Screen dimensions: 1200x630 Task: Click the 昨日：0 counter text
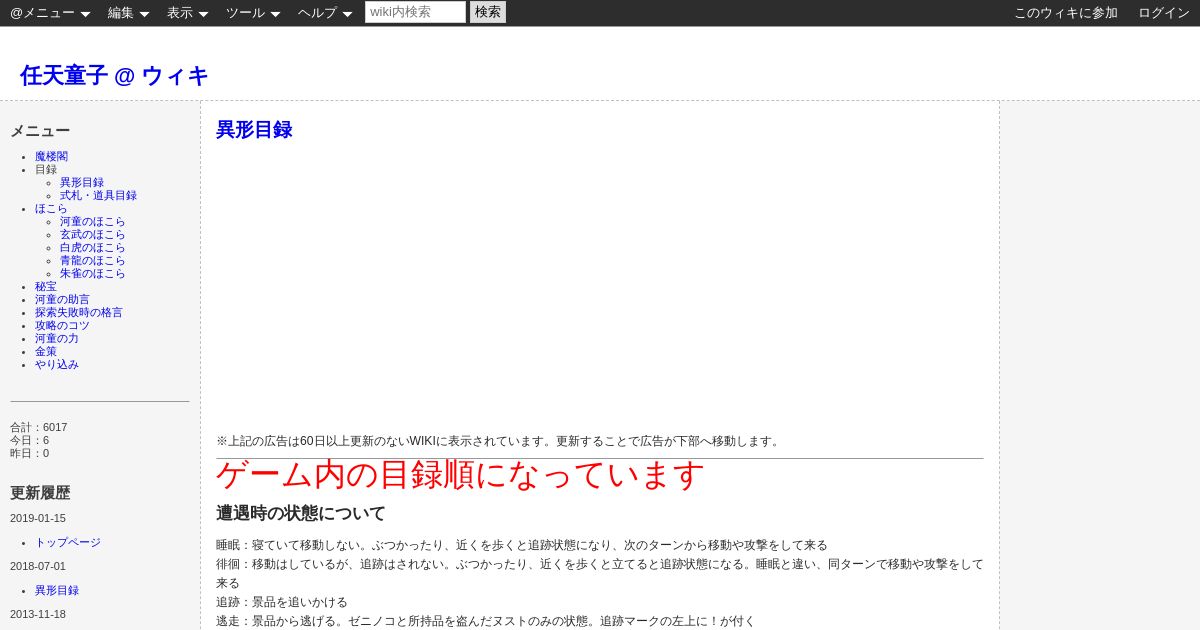tap(30, 453)
